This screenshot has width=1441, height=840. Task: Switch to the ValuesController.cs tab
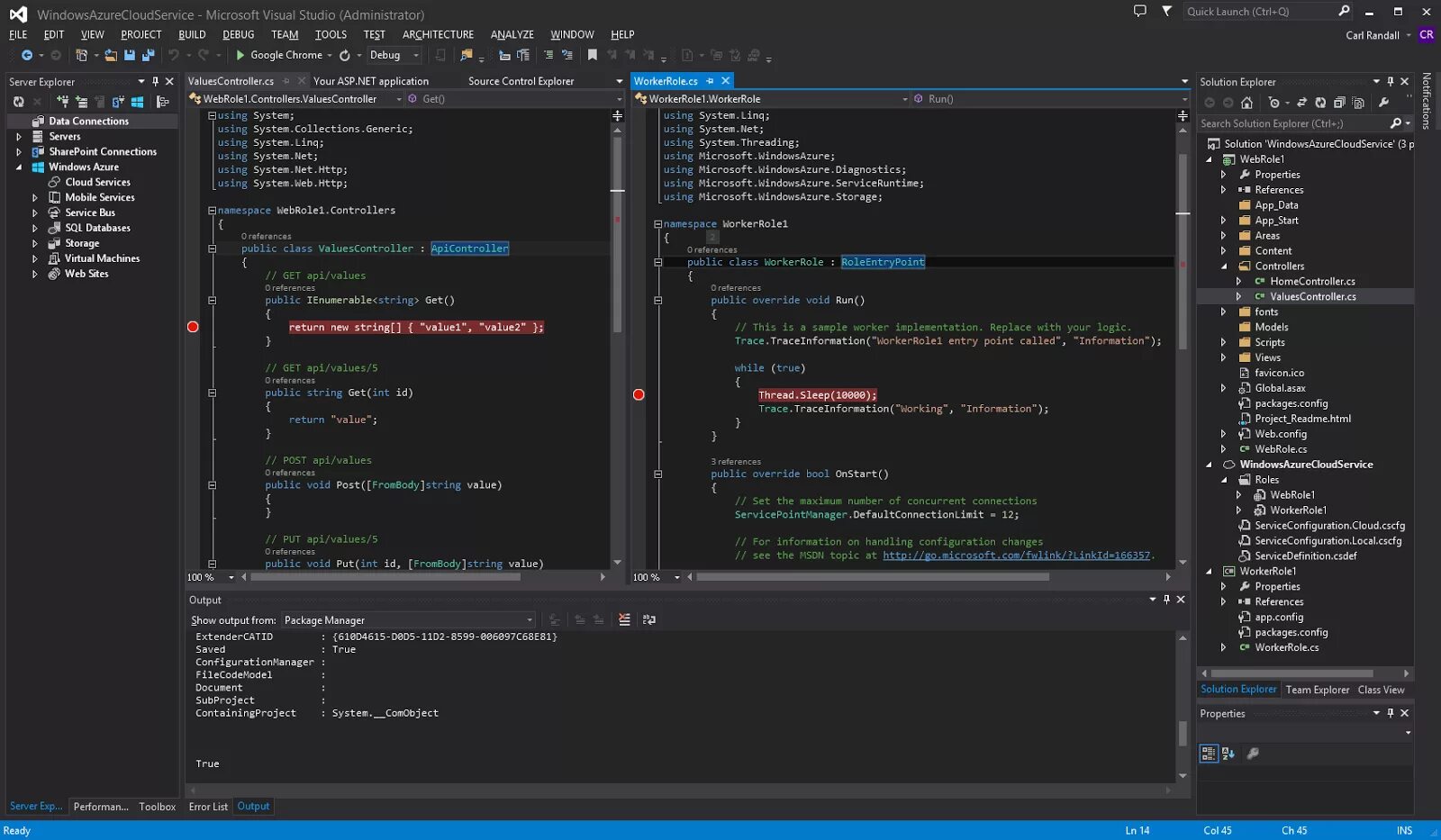pyautogui.click(x=231, y=81)
